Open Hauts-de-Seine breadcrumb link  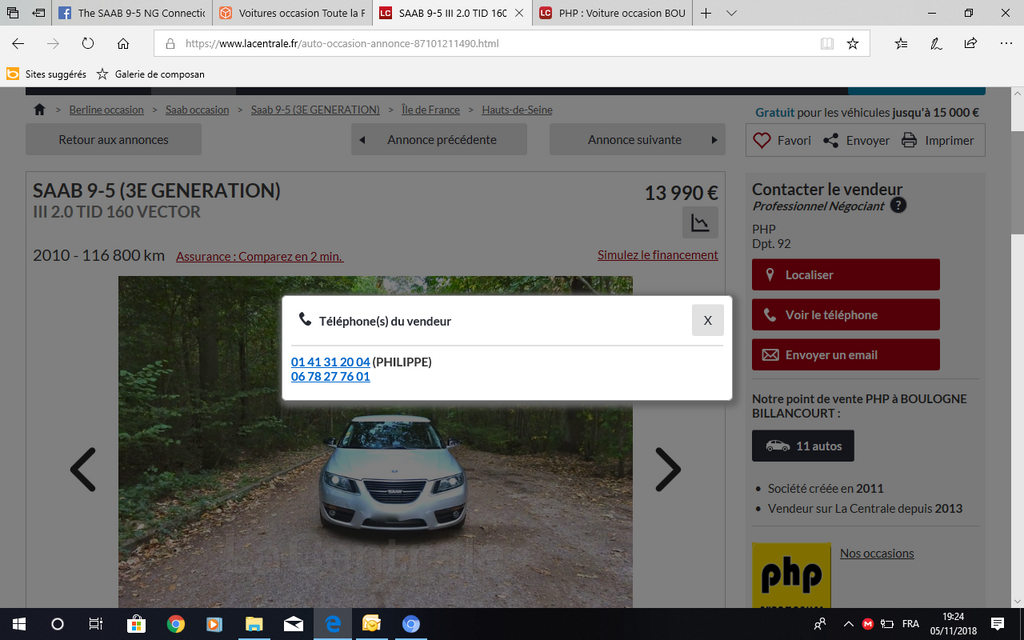[x=517, y=110]
